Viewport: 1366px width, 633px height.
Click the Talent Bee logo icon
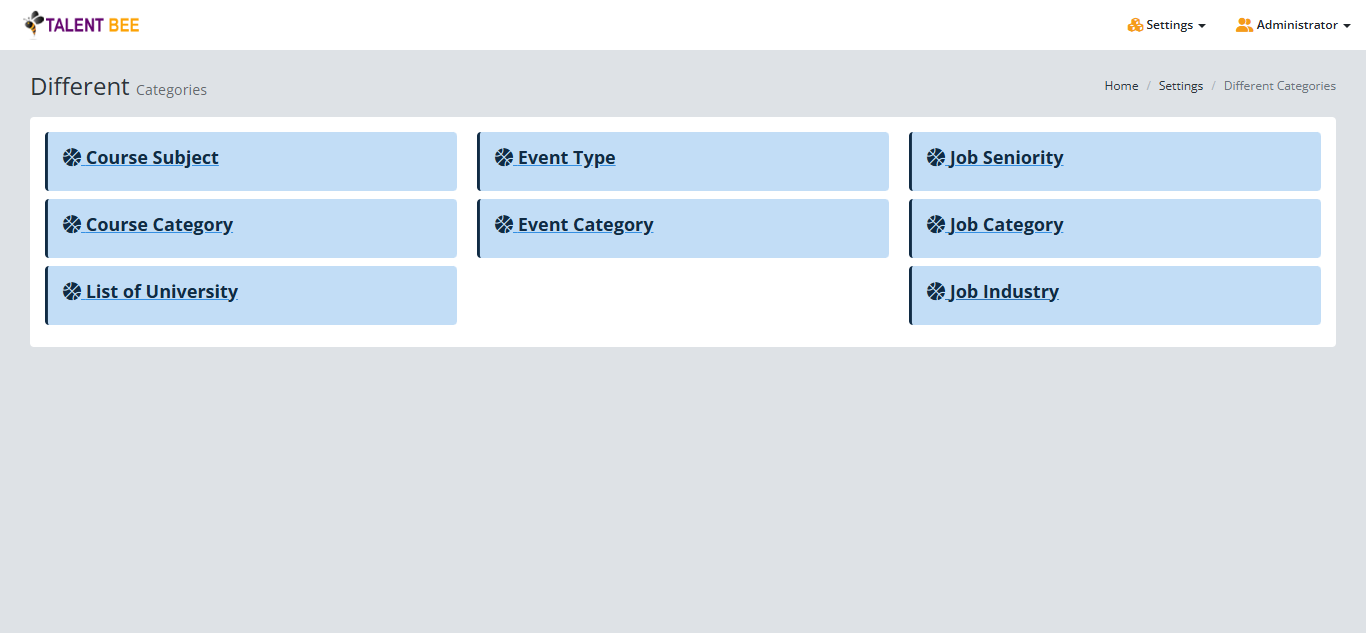(33, 23)
